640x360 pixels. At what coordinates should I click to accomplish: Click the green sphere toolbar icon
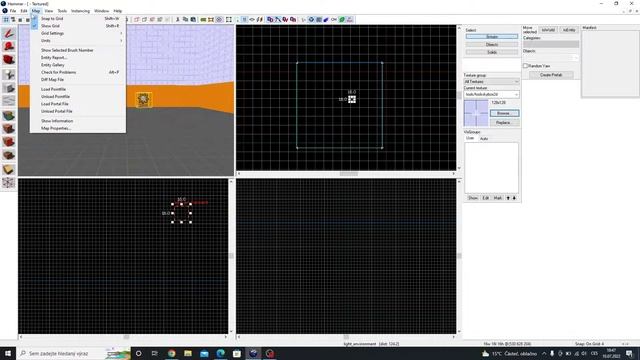[x=342, y=20]
